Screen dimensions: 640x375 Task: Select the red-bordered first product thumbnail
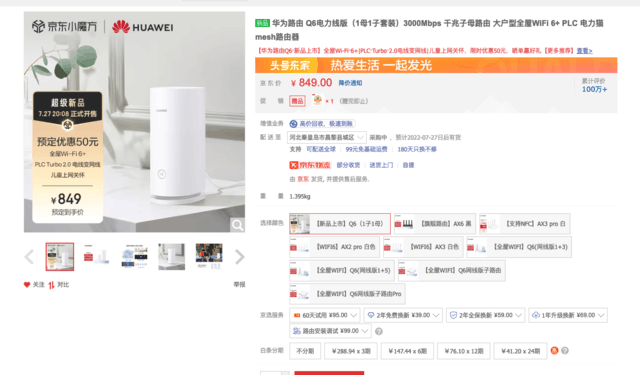click(x=60, y=257)
